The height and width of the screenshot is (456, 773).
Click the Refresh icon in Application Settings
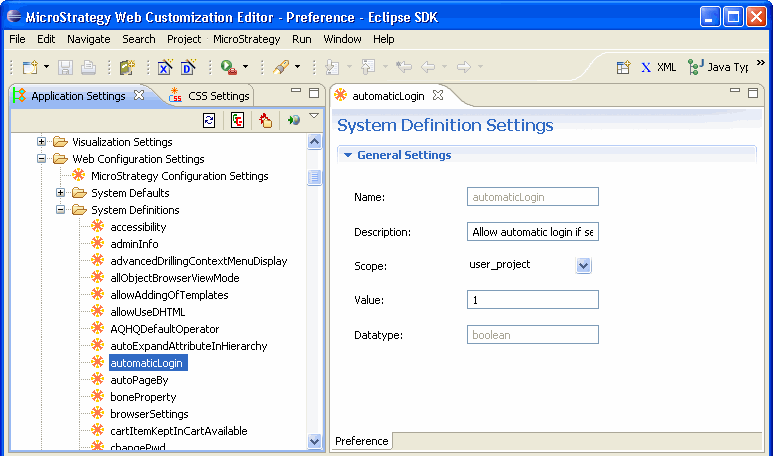(209, 121)
